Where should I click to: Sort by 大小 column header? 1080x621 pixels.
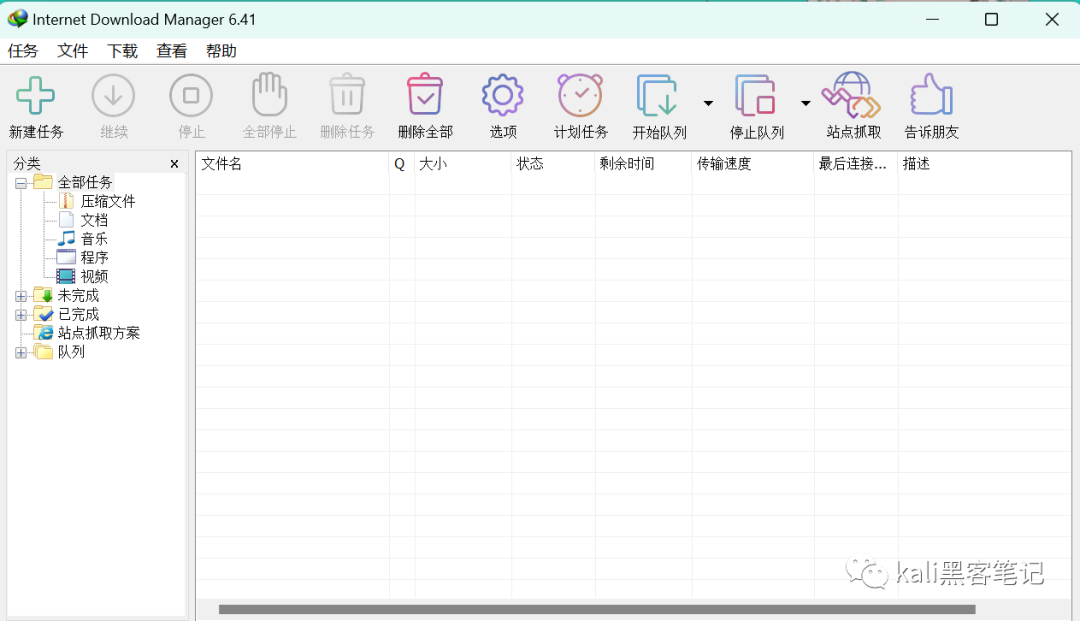pyautogui.click(x=463, y=164)
